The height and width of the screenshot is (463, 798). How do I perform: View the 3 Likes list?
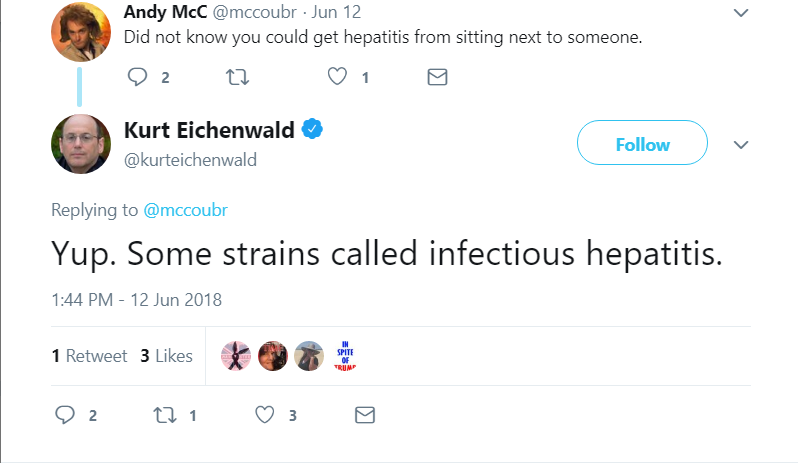(x=166, y=356)
